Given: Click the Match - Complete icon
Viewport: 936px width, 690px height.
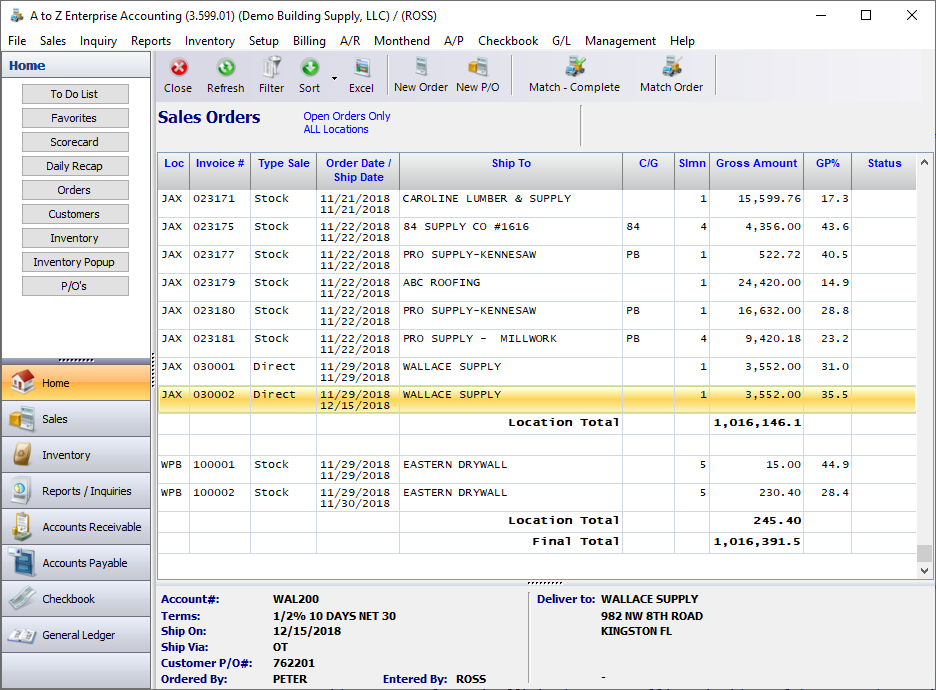Looking at the screenshot, I should [574, 75].
